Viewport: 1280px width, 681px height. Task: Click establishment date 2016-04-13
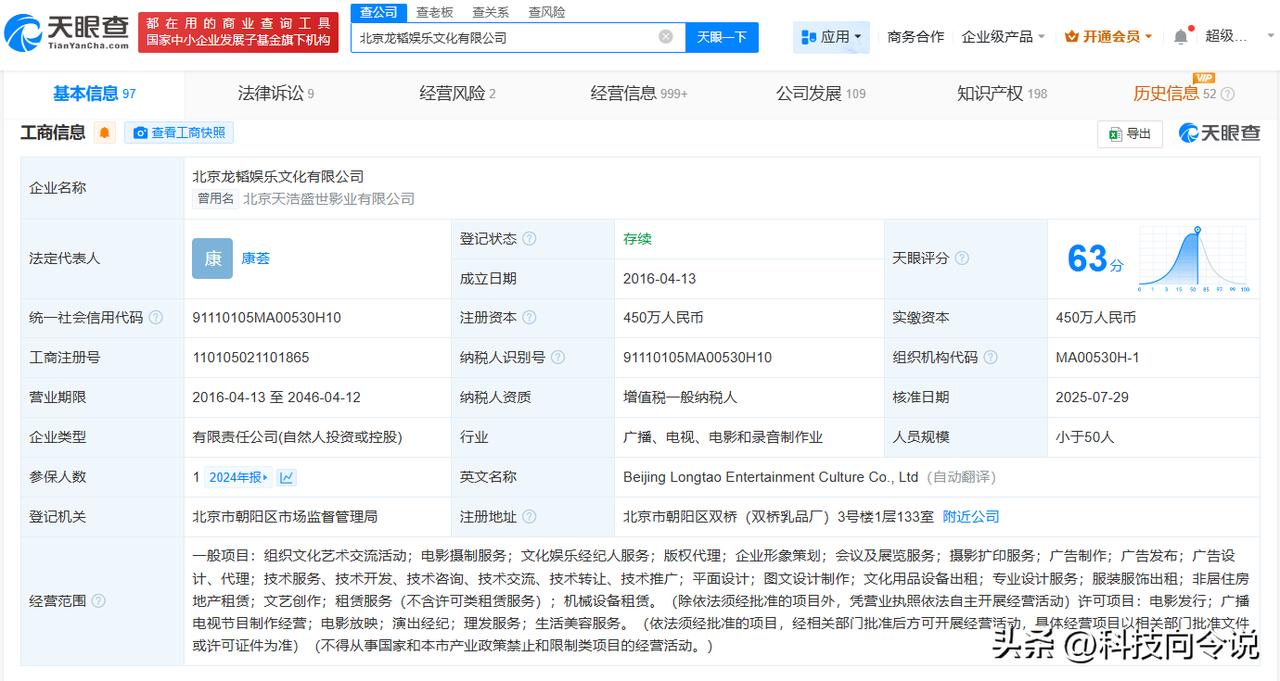point(659,279)
